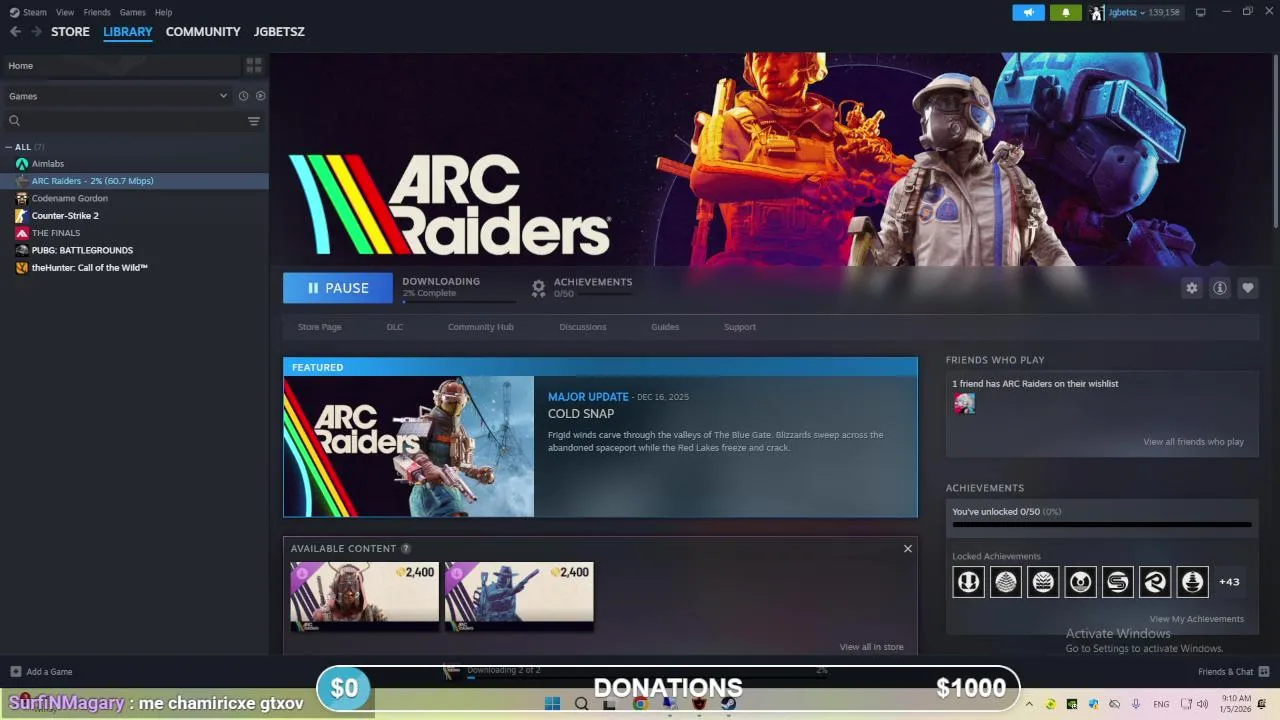The width and height of the screenshot is (1280, 720).
Task: Select third locked achievement icon
Action: click(x=1043, y=582)
